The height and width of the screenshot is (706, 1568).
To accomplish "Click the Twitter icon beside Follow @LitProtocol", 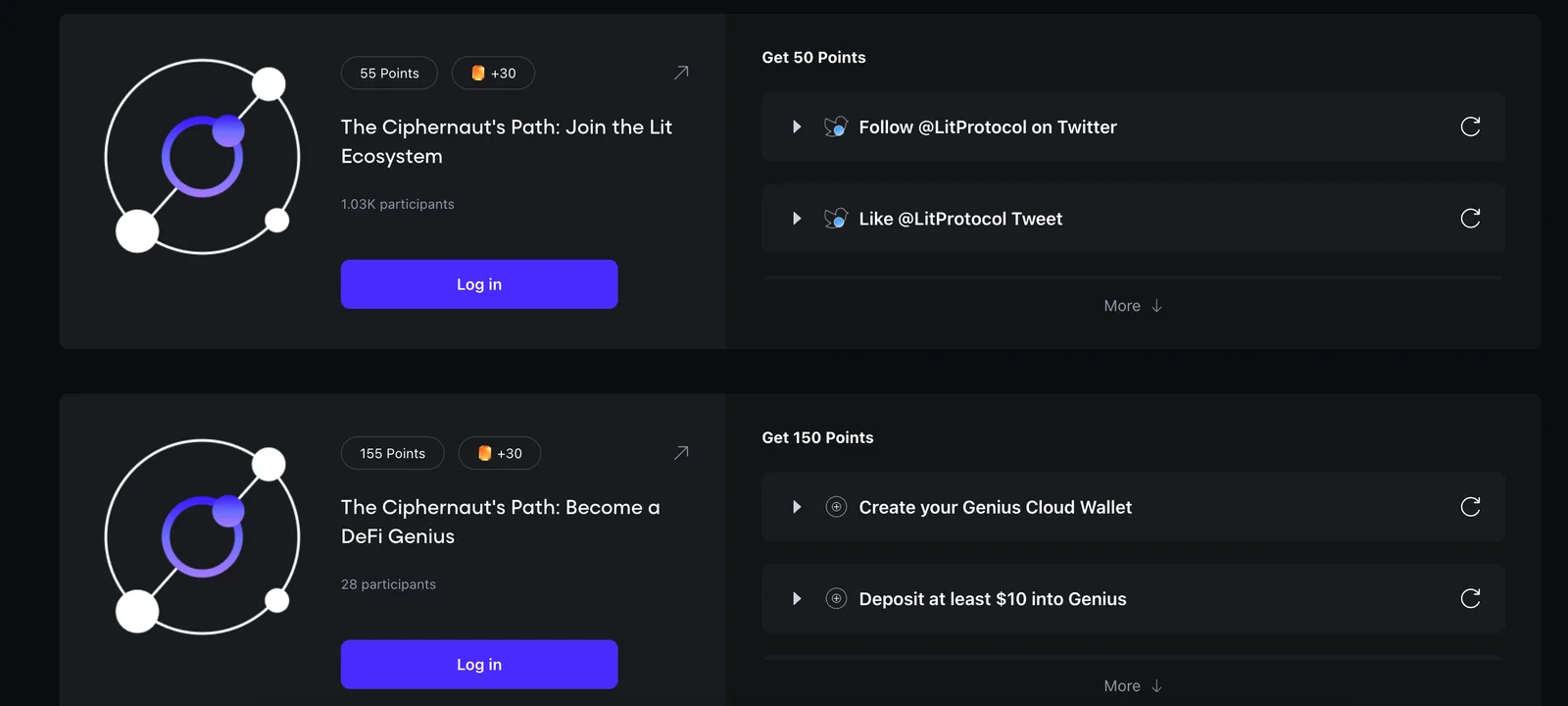I will tap(836, 126).
